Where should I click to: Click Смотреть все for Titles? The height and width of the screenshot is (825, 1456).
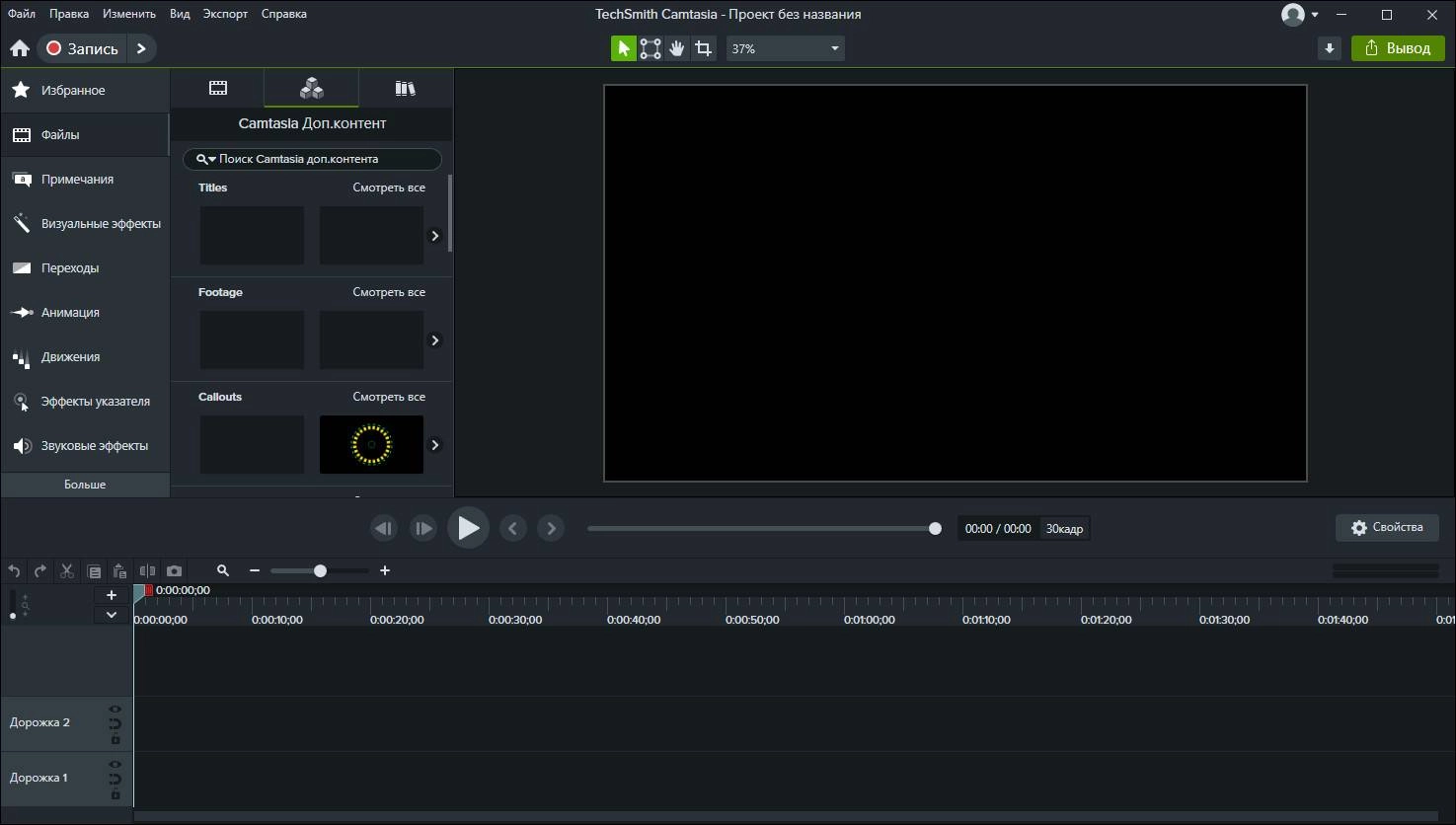(x=389, y=187)
